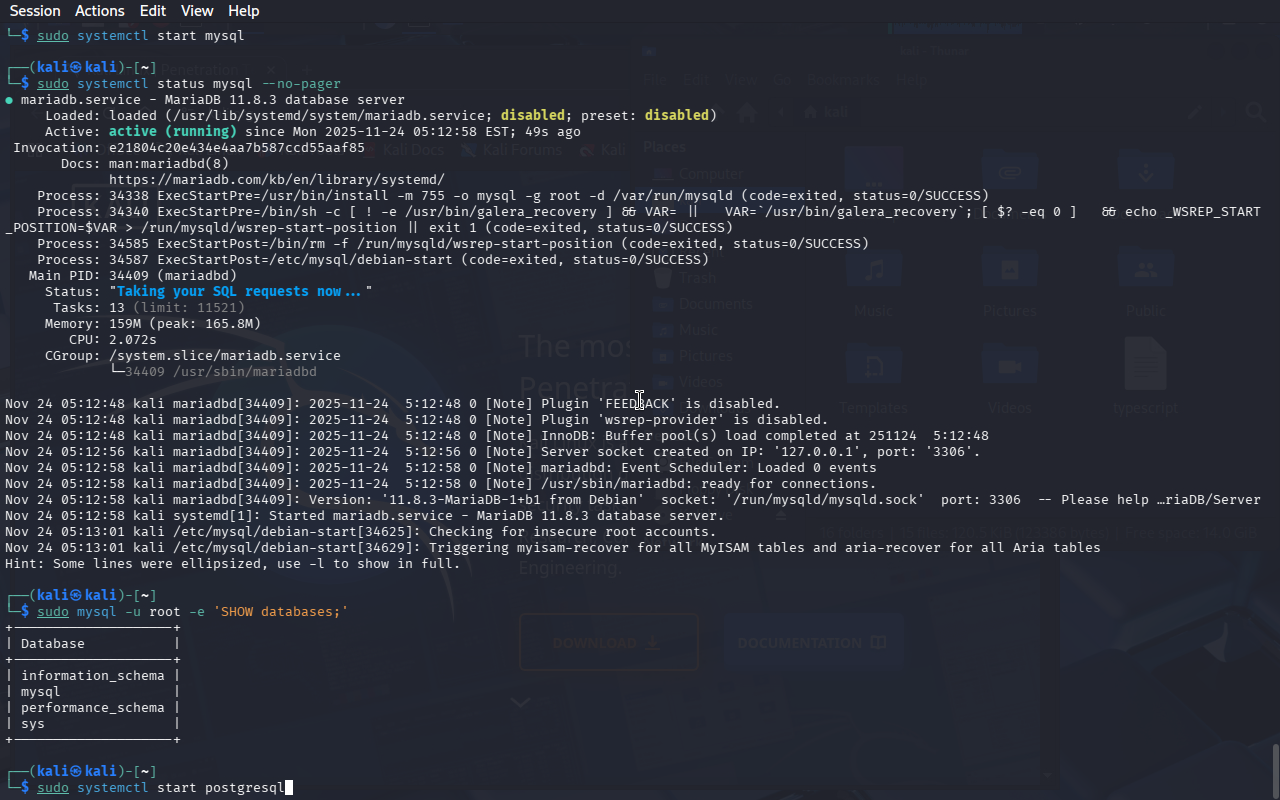The width and height of the screenshot is (1280, 800).
Task: Open the Actions menu
Action: [x=100, y=11]
